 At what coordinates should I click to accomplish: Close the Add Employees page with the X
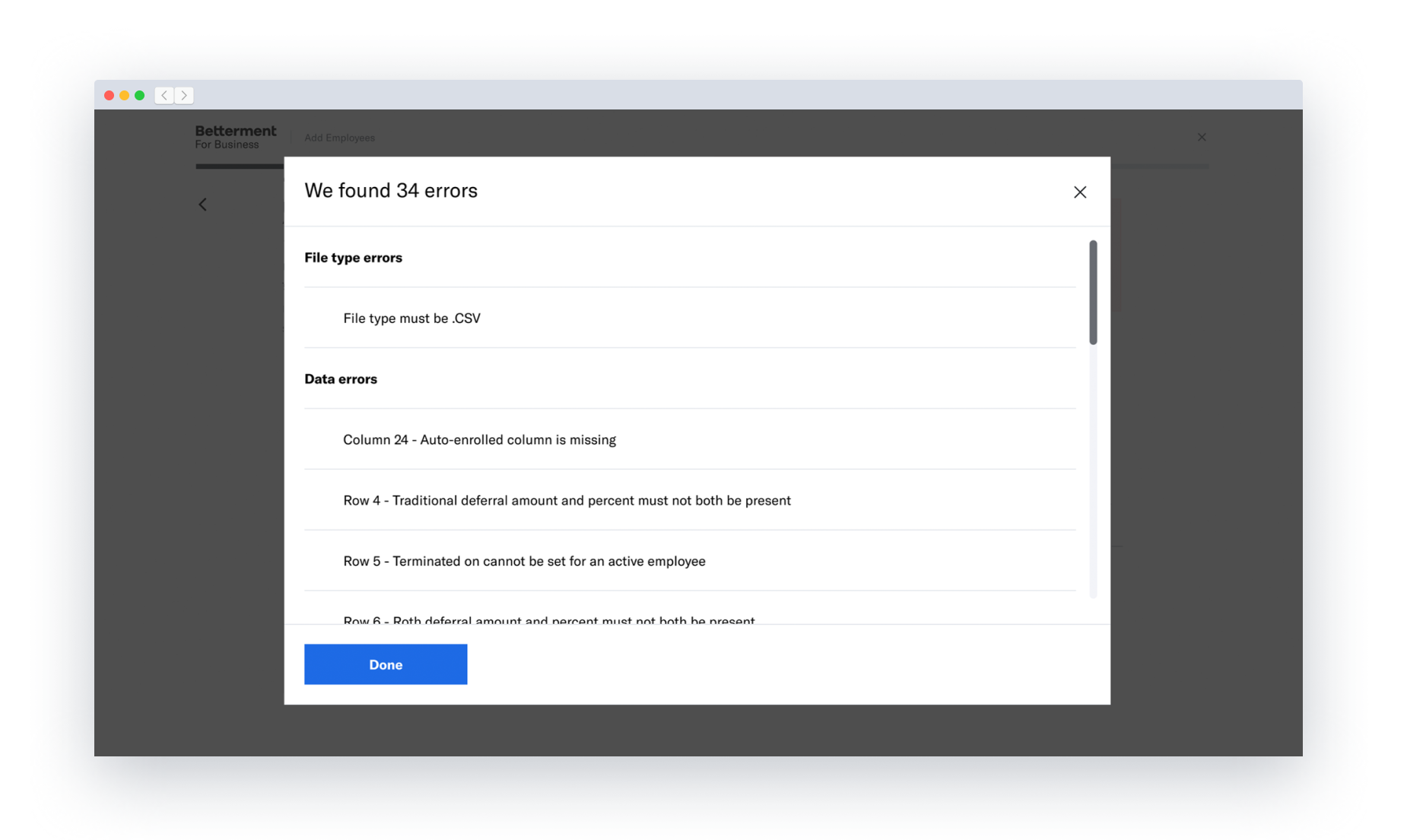[1201, 137]
